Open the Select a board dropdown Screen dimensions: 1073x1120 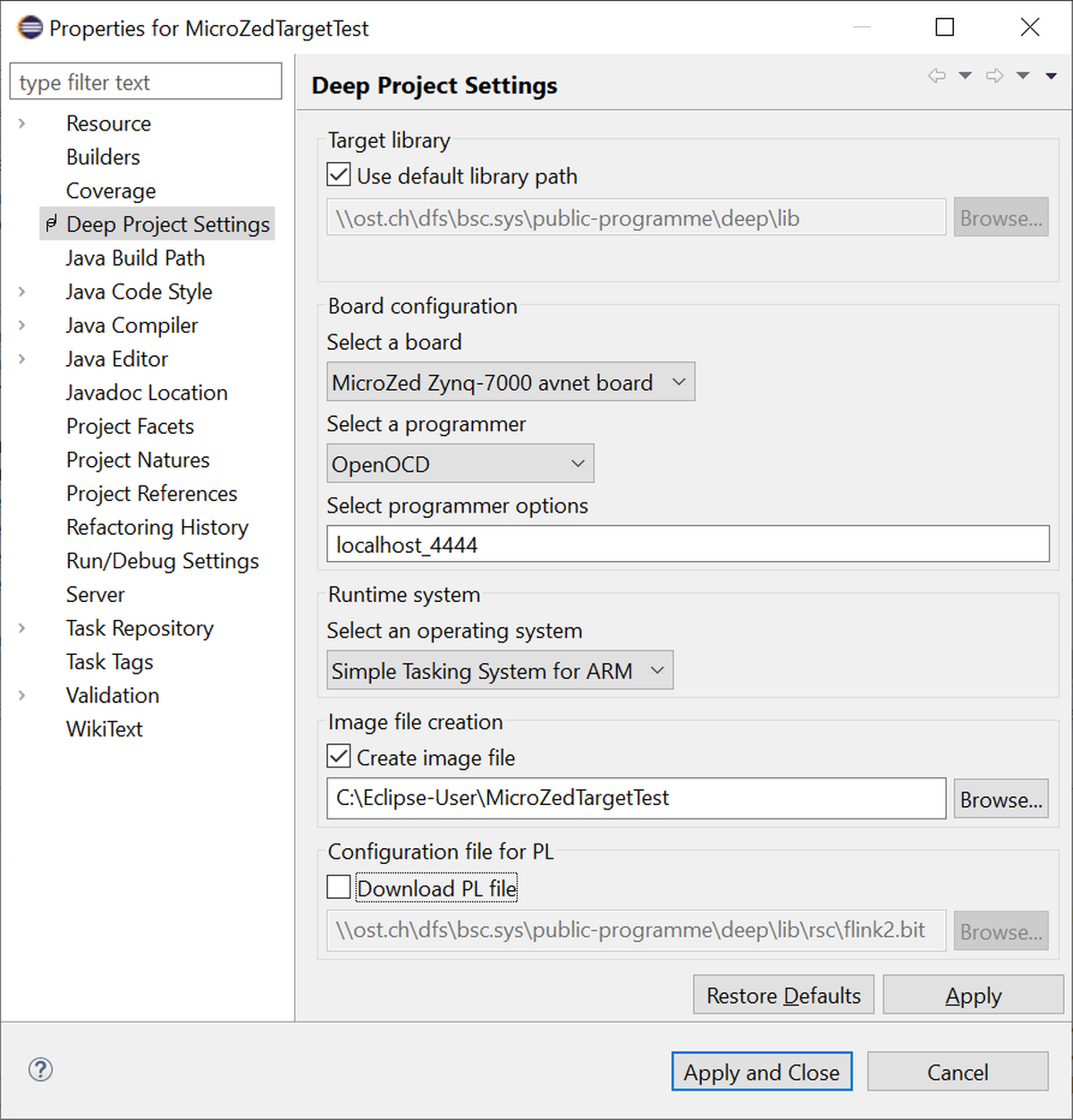click(510, 383)
